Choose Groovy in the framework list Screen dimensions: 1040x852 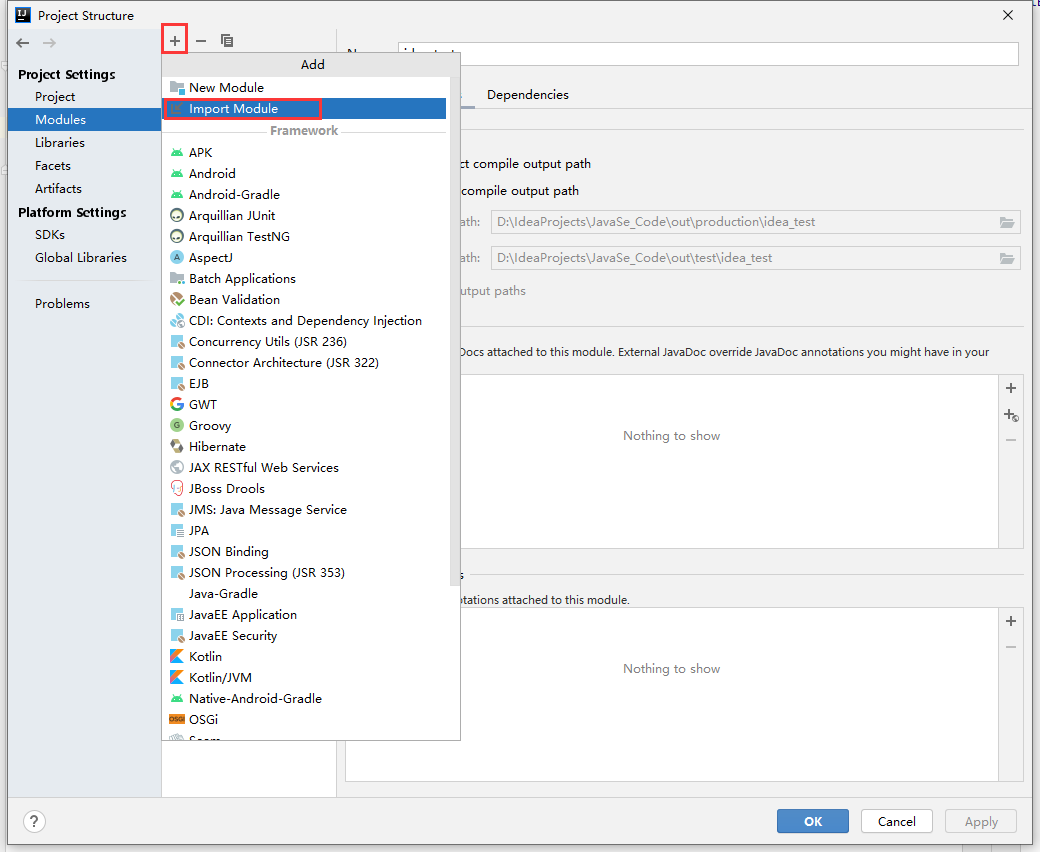point(210,426)
